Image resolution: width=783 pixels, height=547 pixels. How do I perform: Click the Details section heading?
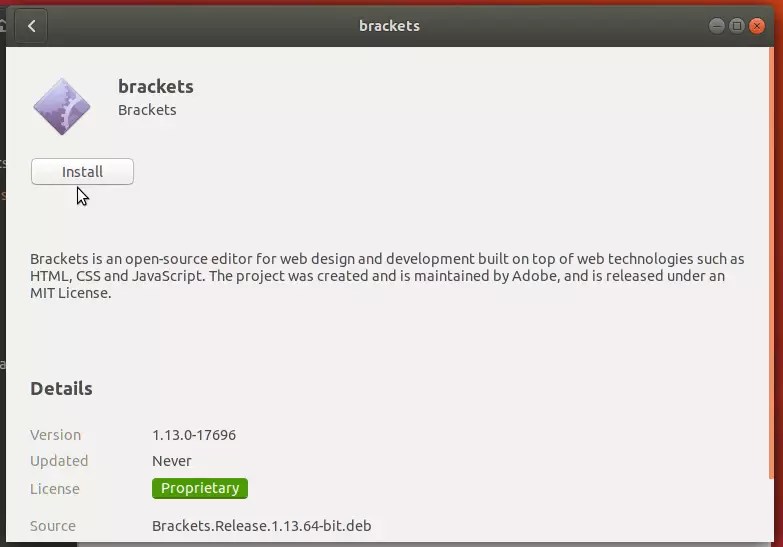tap(61, 389)
